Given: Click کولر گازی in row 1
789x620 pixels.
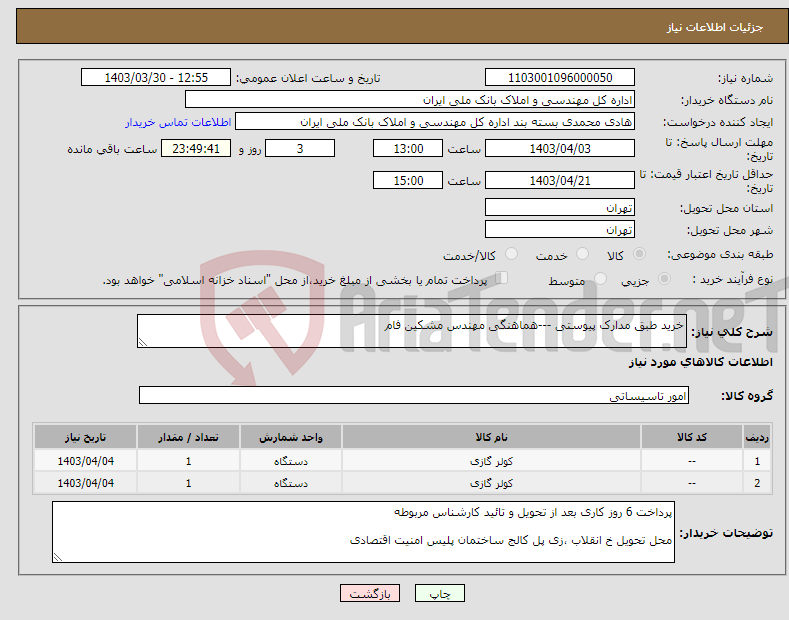Looking at the screenshot, I should click(x=491, y=461).
